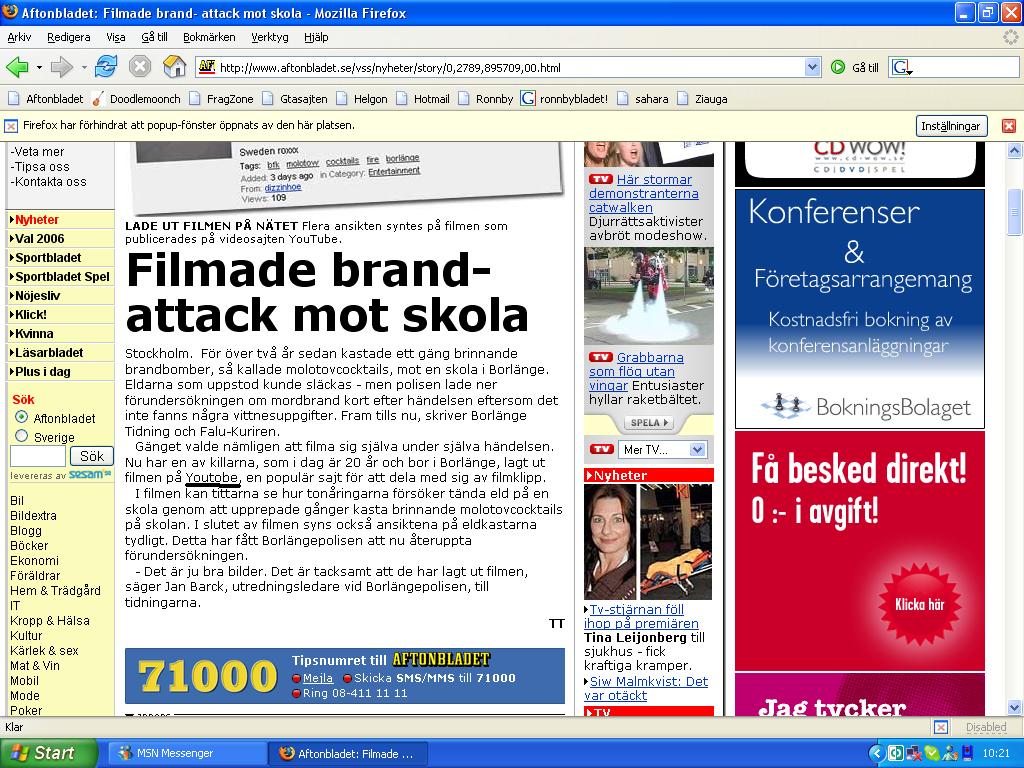The image size is (1024, 768).
Task: Open the FragZone bookmark
Action: coord(221,99)
